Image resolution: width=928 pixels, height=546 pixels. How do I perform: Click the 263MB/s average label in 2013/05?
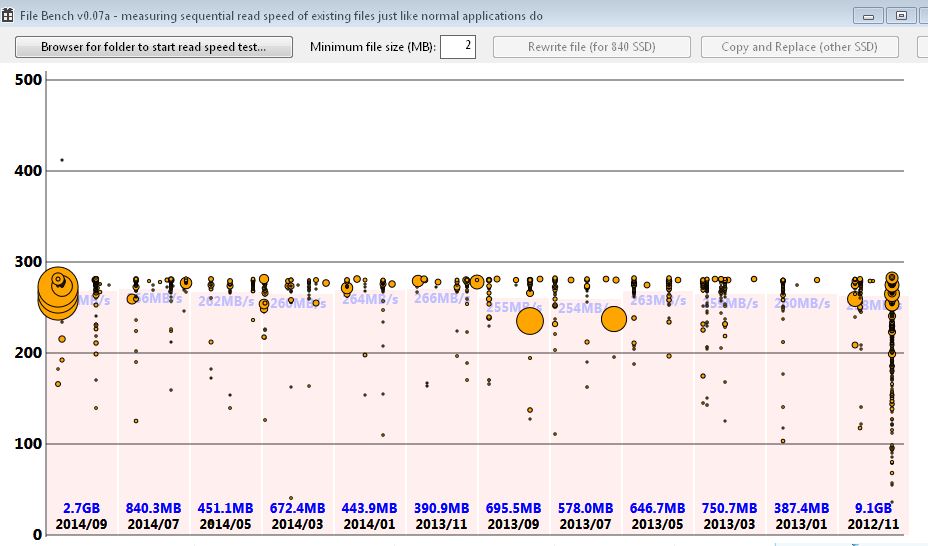click(658, 301)
